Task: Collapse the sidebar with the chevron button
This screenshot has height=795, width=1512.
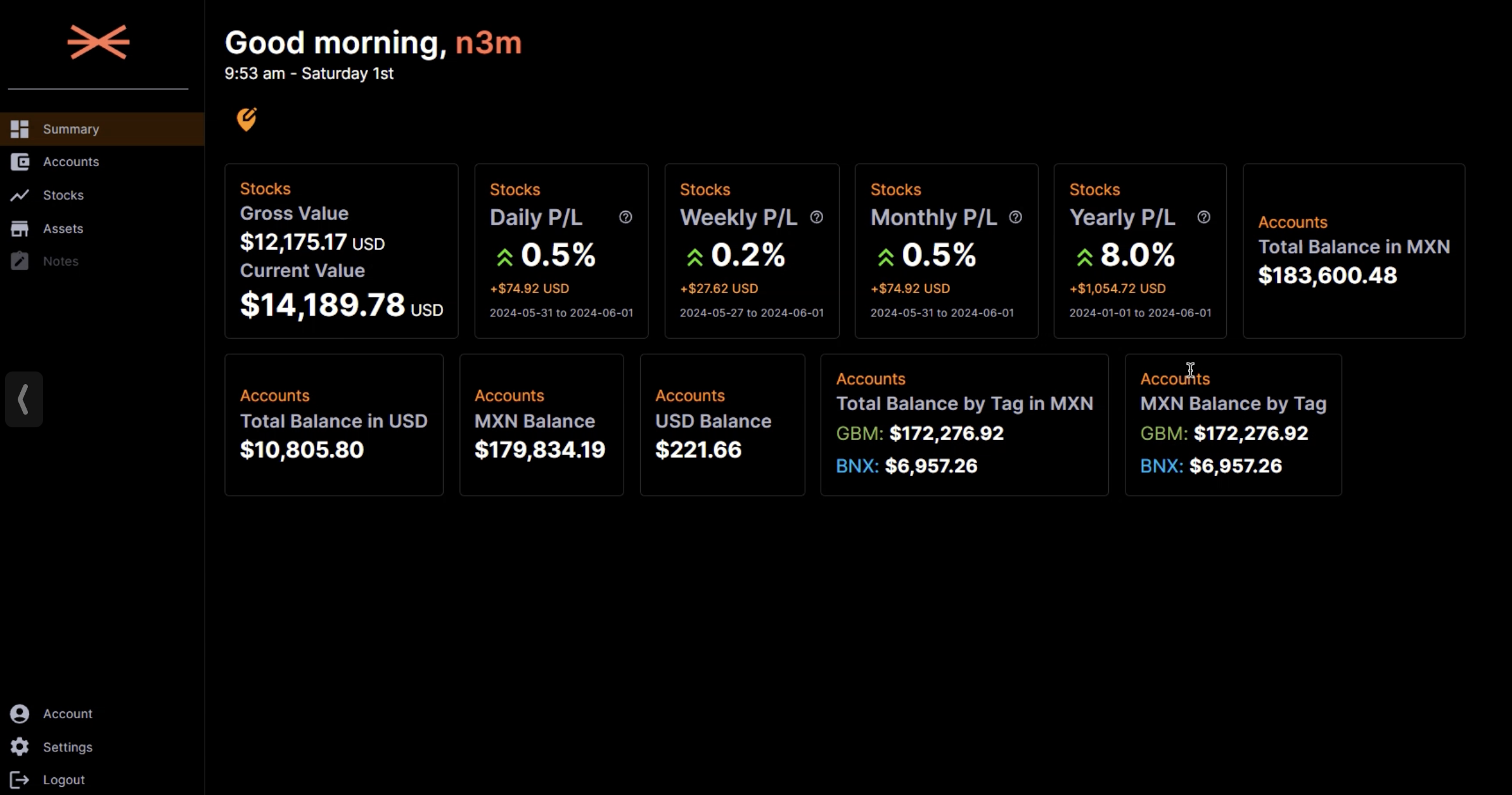Action: 24,399
